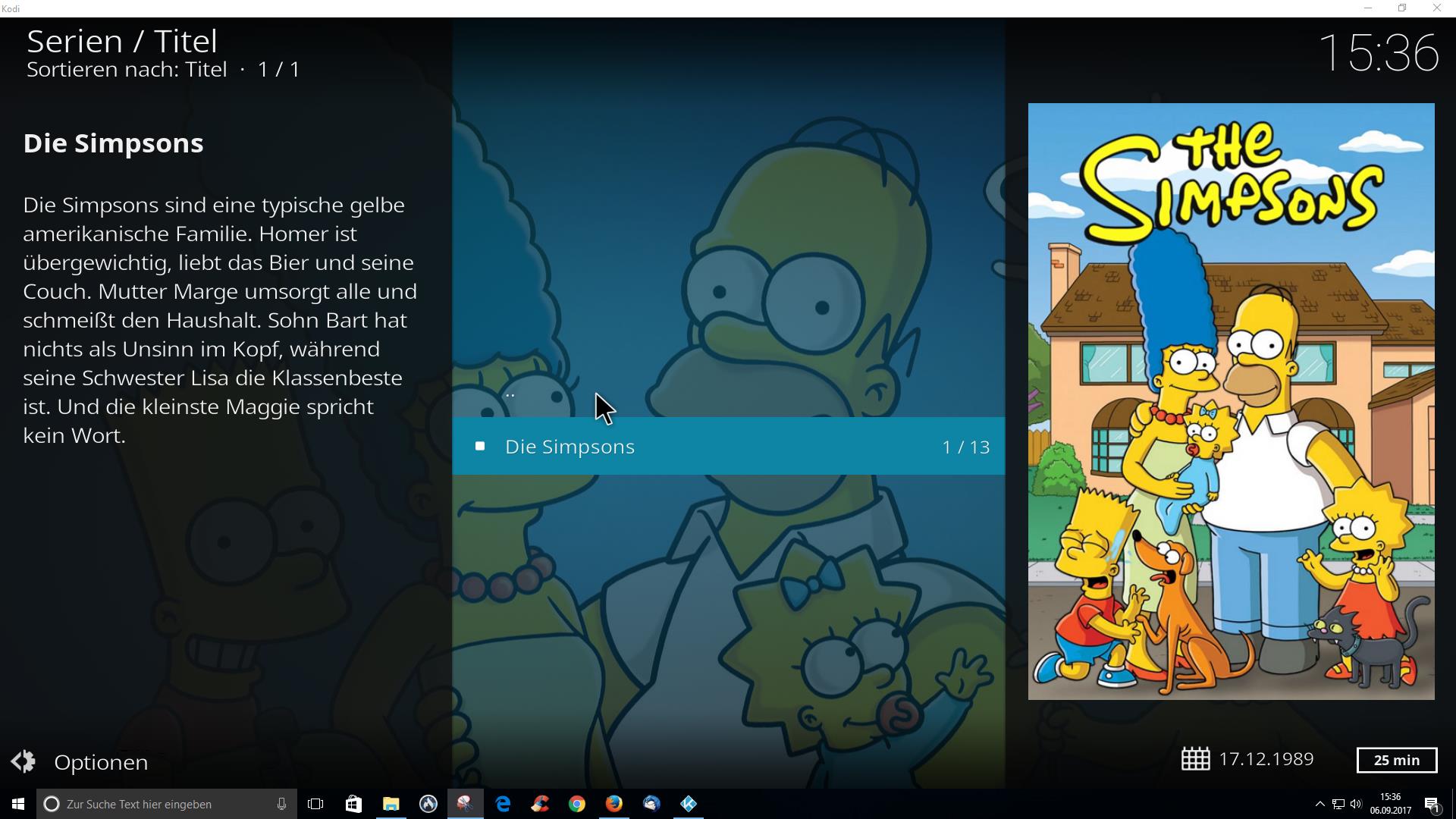Click the premiere date 17.12.1989
The width and height of the screenshot is (1456, 819).
(1266, 759)
